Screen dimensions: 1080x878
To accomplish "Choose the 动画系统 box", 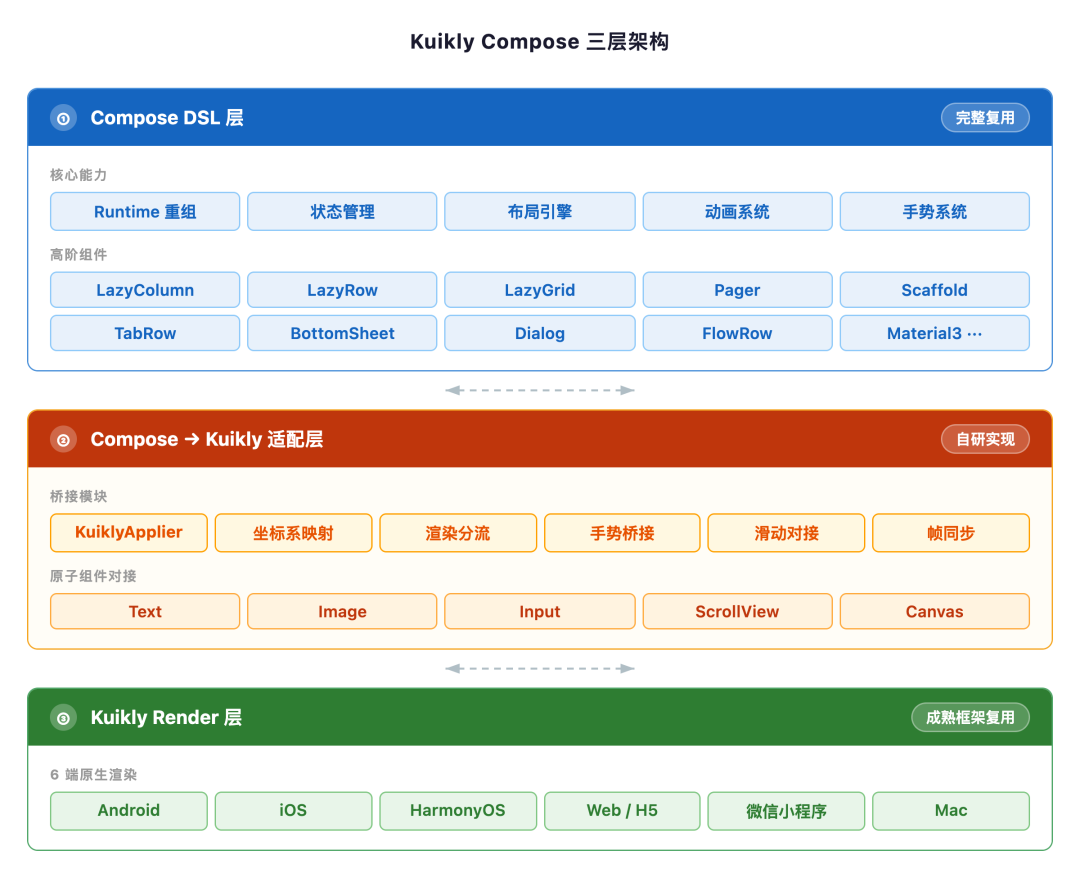I will (737, 211).
